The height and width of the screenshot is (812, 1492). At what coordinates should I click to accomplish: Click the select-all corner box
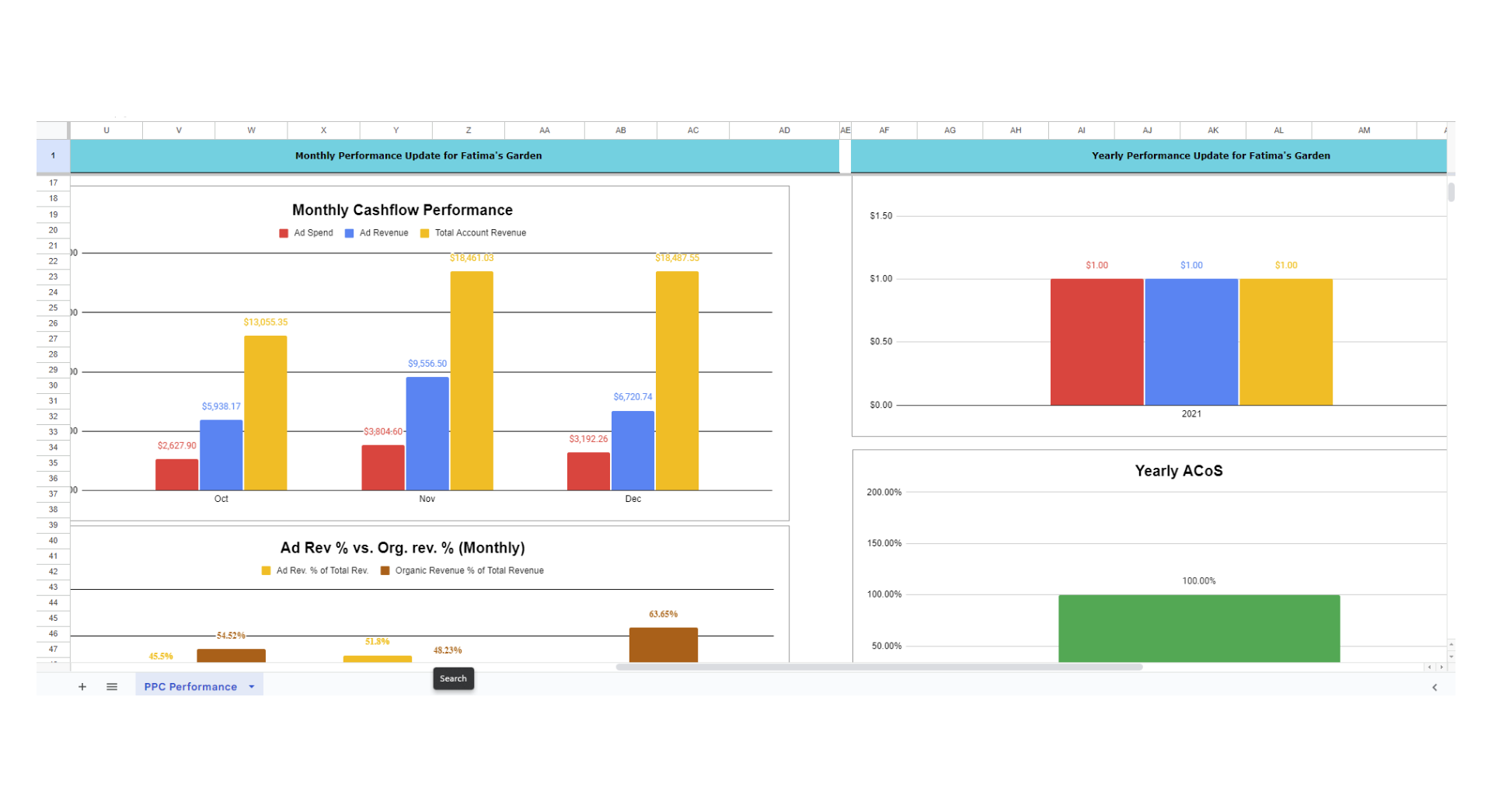click(53, 131)
